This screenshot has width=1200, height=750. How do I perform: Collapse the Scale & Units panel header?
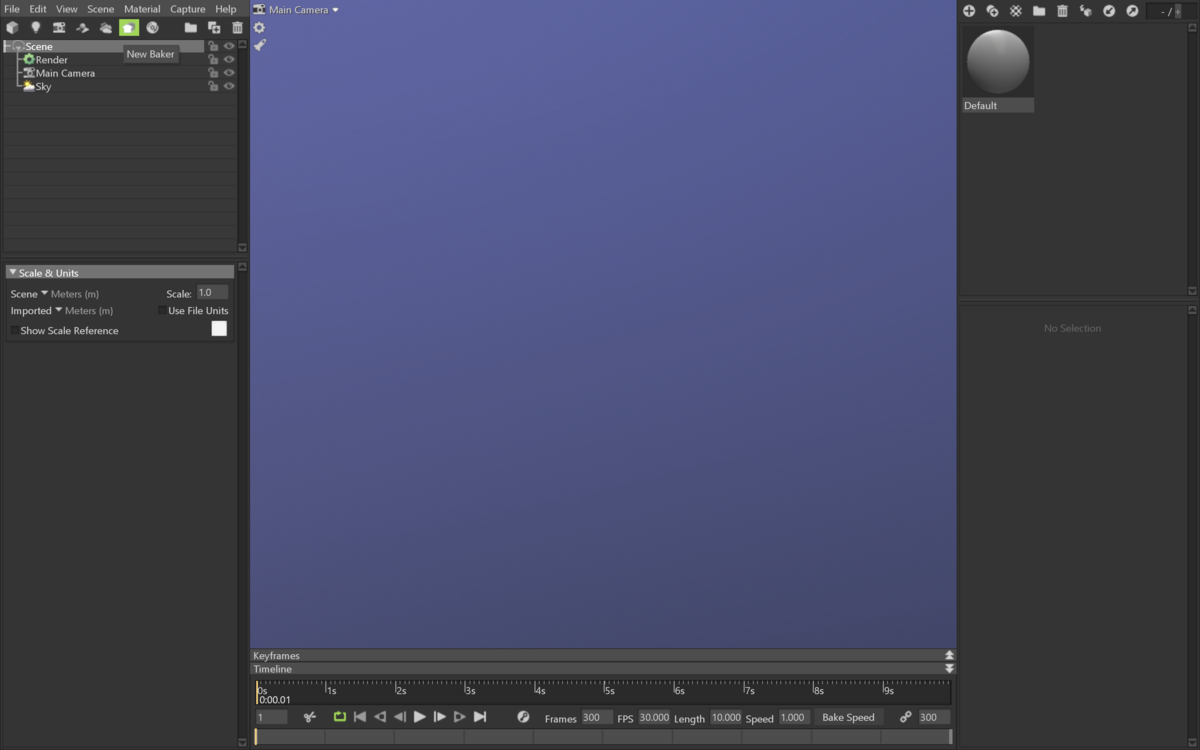[12, 271]
